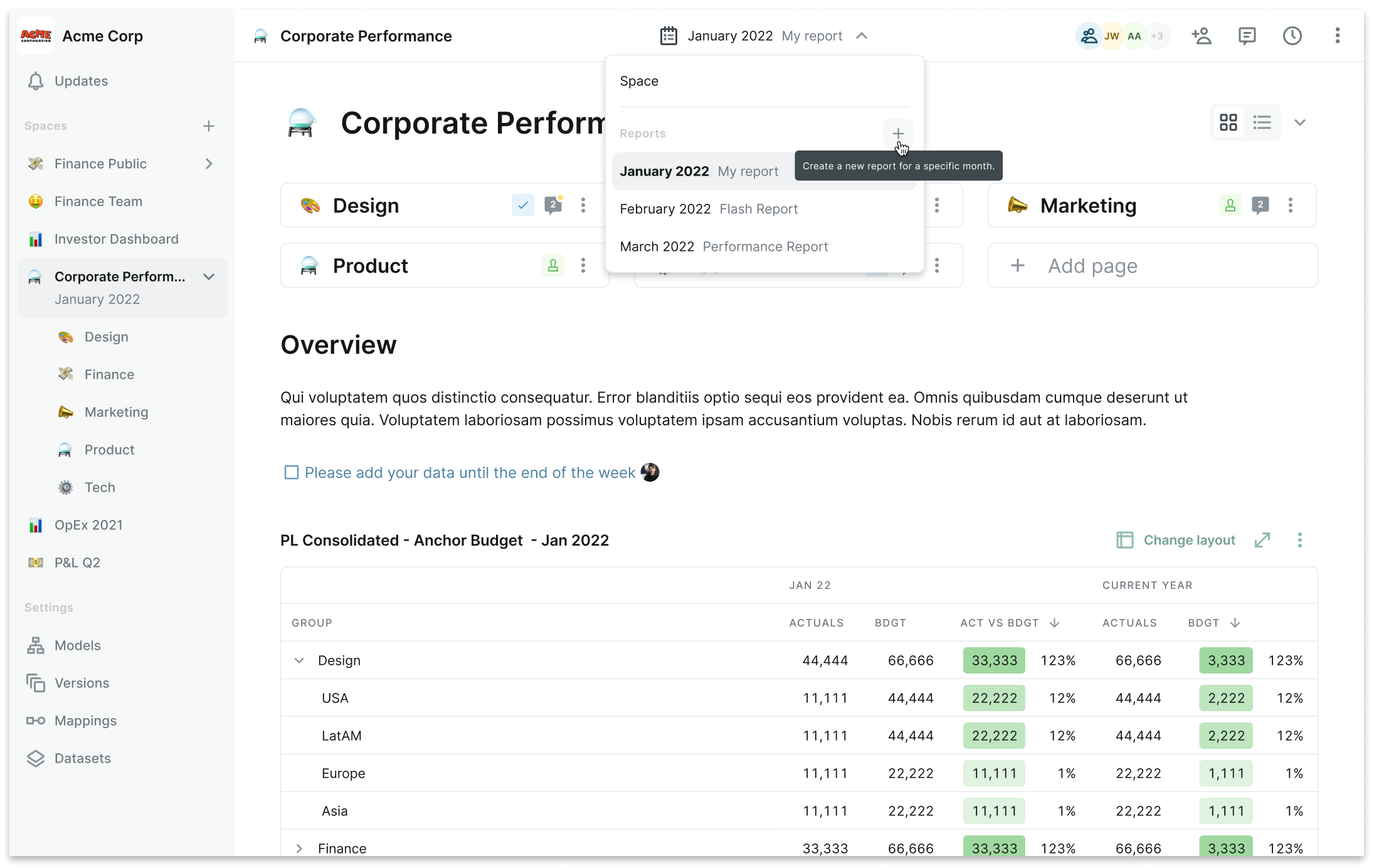Viewport: 1374px width, 868px height.
Task: Collapse the Design group row in table
Action: click(x=299, y=660)
